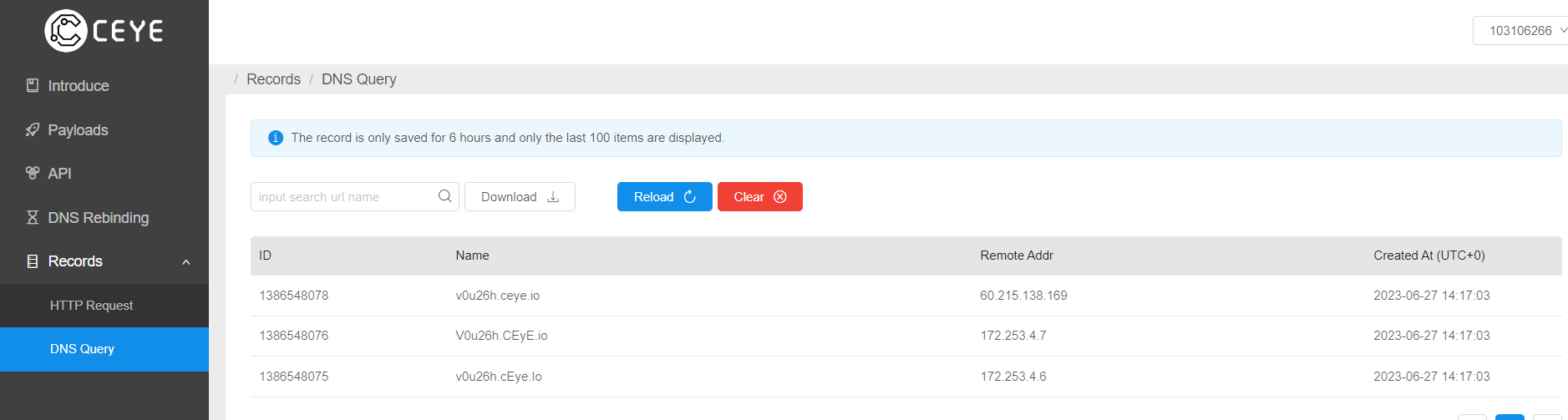Viewport: 1568px width, 420px height.
Task: Click the CEYE logo icon
Action: coord(66,31)
